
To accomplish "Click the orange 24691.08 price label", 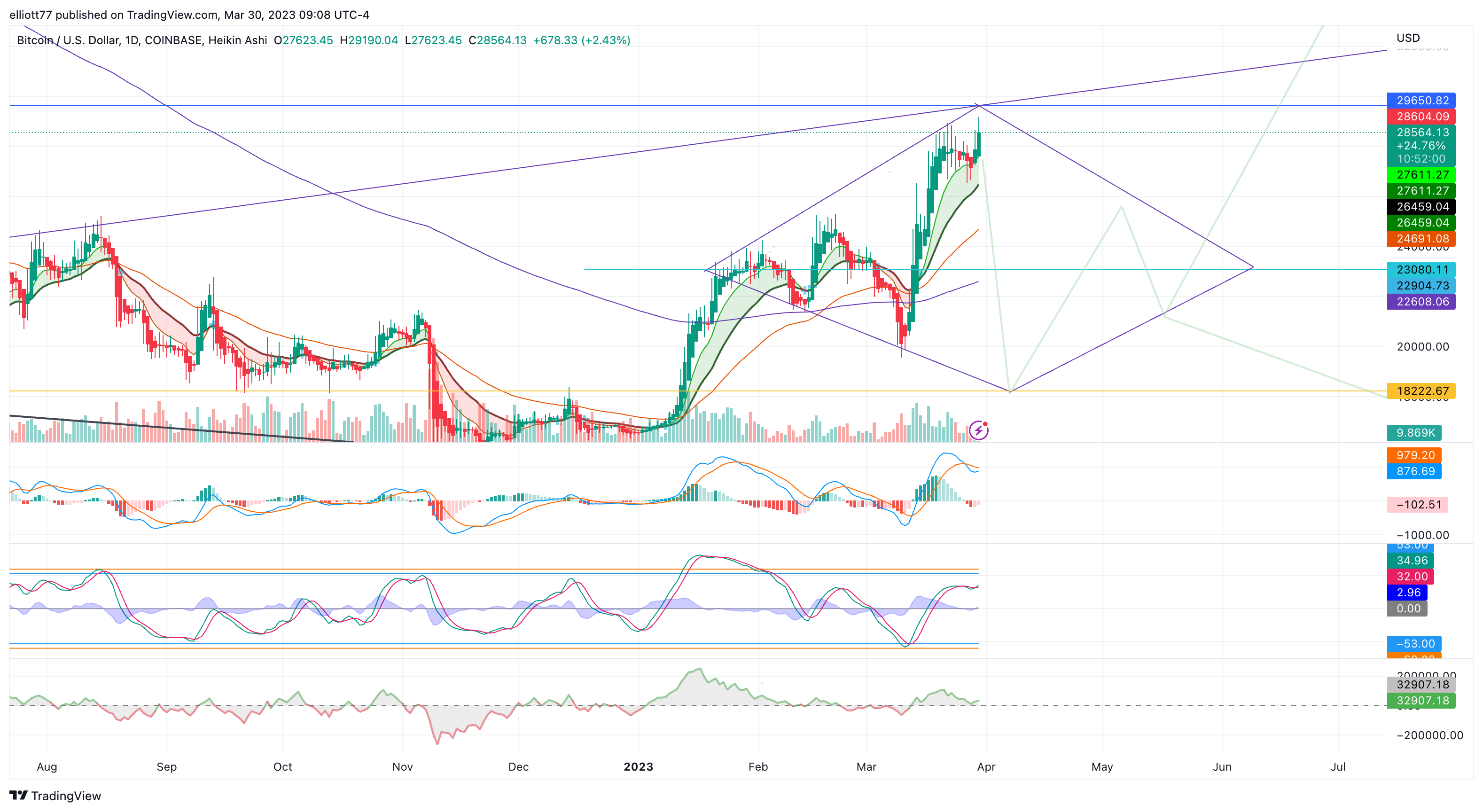I will point(1421,238).
